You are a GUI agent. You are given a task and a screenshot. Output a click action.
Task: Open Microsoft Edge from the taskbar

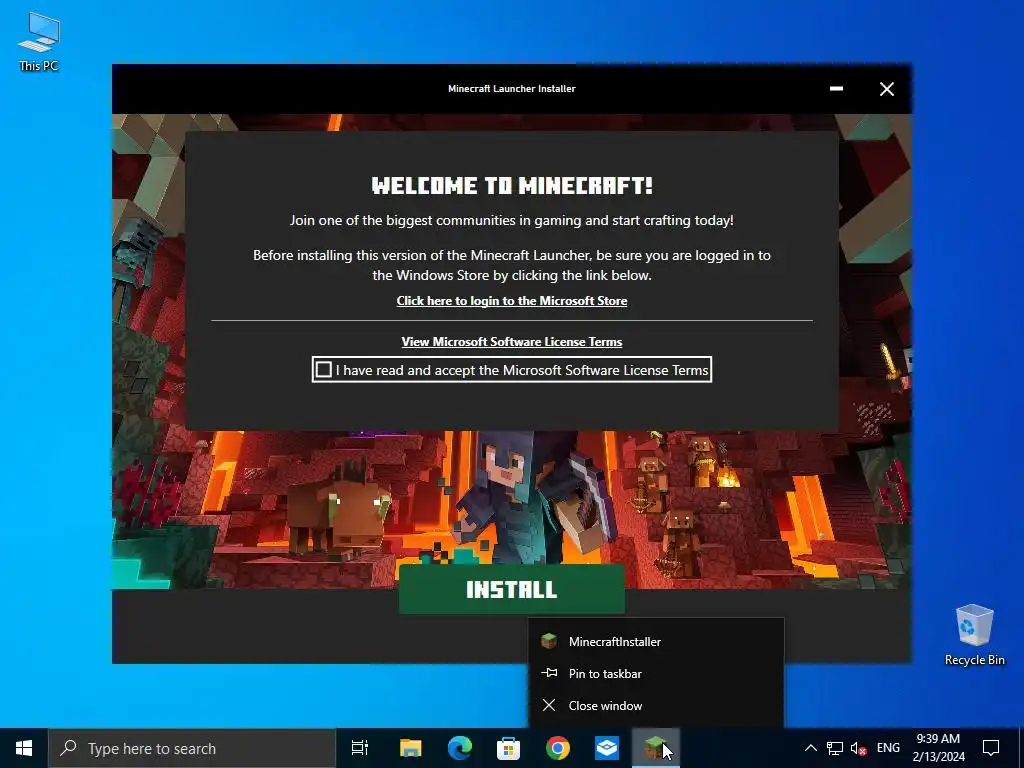(x=460, y=748)
